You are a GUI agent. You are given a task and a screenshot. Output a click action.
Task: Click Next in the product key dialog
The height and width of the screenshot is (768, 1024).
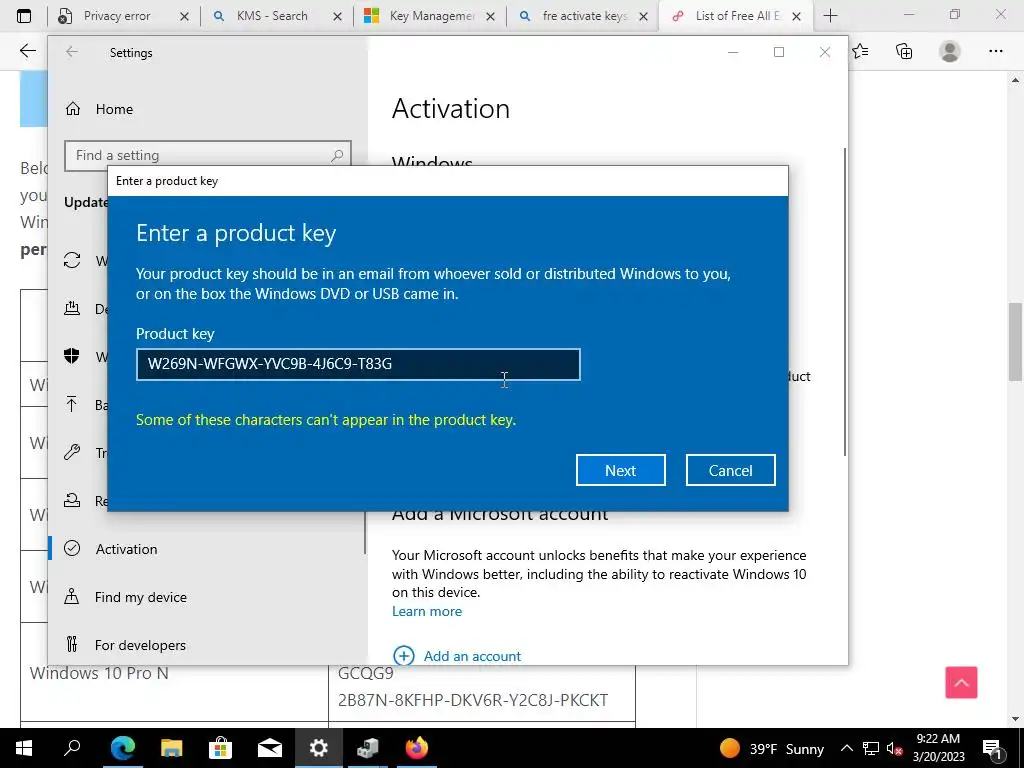pos(620,470)
